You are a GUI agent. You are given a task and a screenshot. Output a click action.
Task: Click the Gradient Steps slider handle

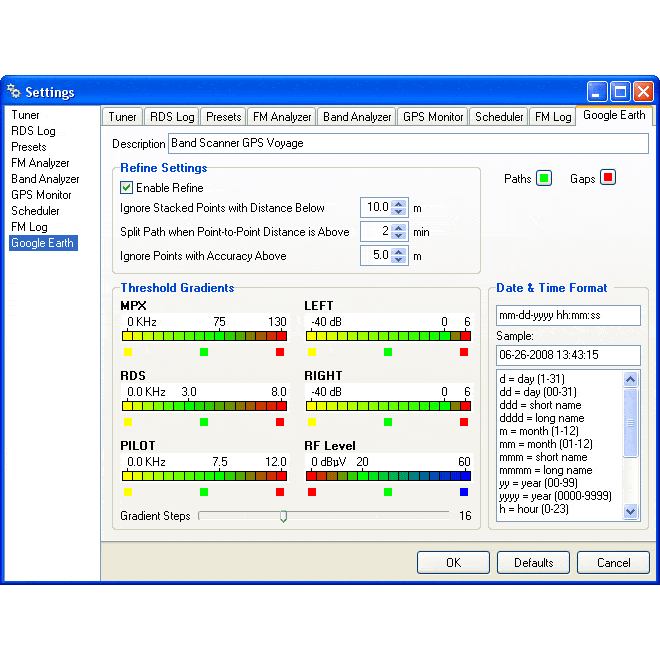click(x=283, y=517)
